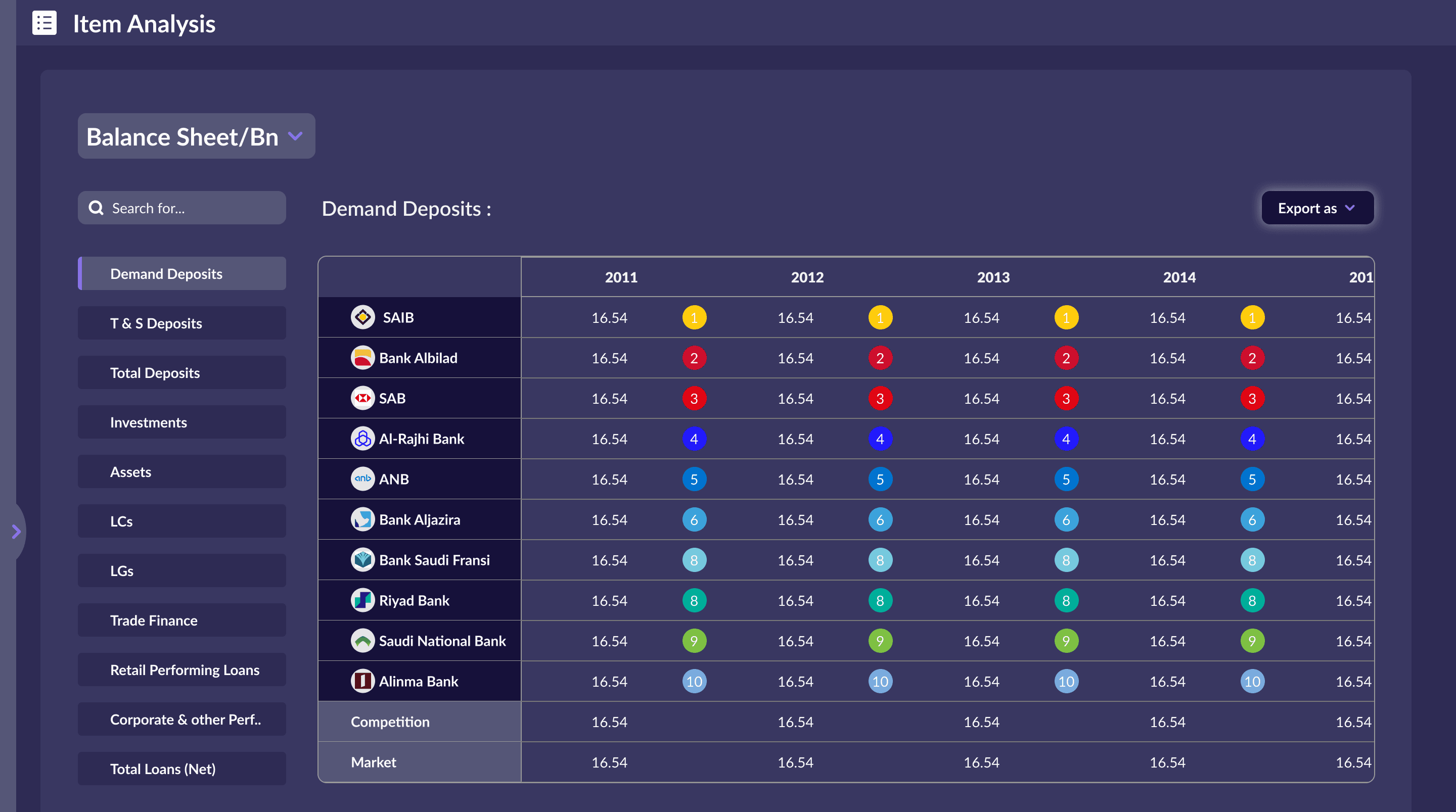Click the Riyad Bank logo icon
The width and height of the screenshot is (1456, 812).
(x=362, y=600)
